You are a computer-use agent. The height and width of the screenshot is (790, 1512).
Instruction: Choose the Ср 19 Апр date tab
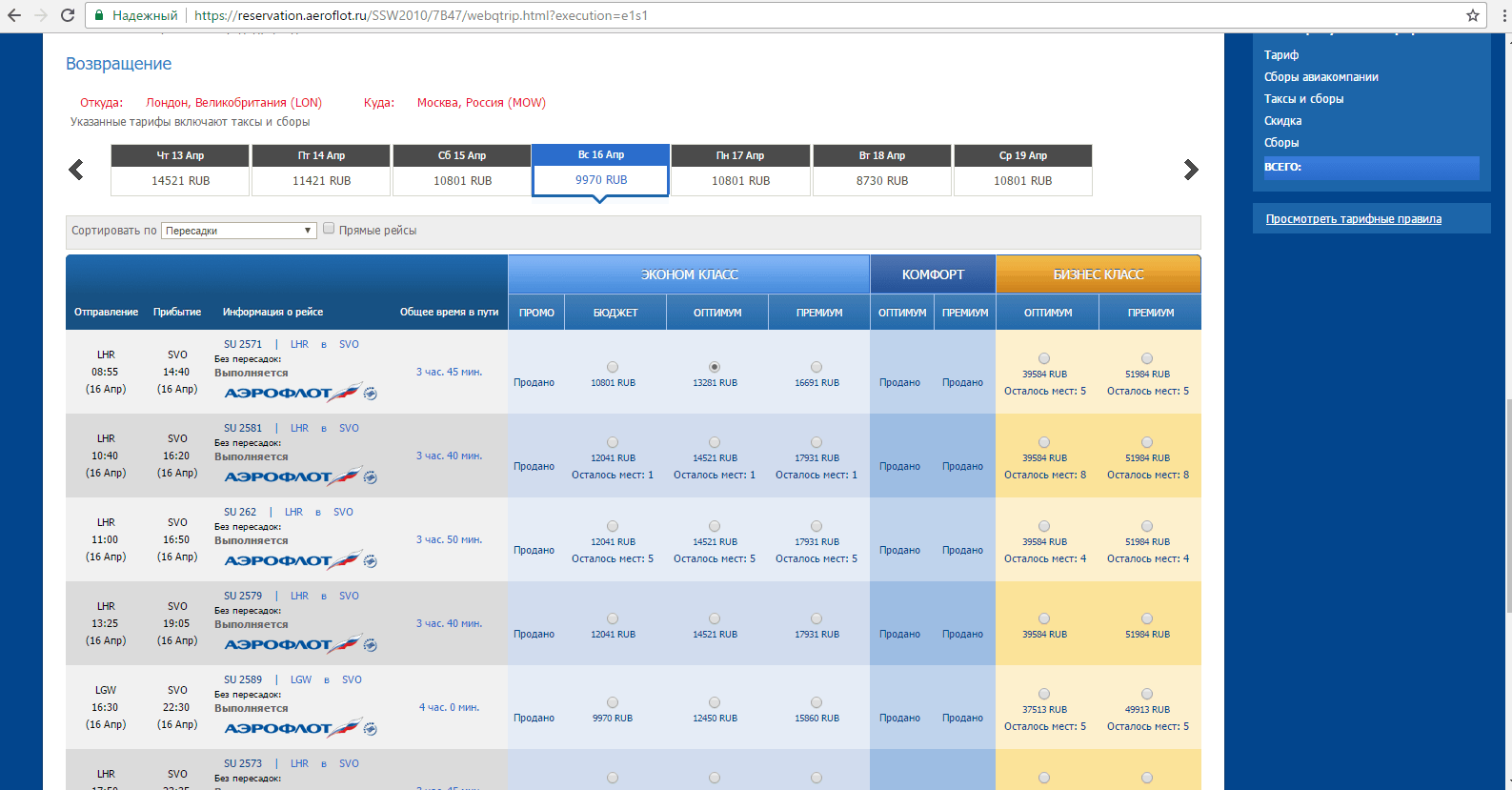point(1022,170)
